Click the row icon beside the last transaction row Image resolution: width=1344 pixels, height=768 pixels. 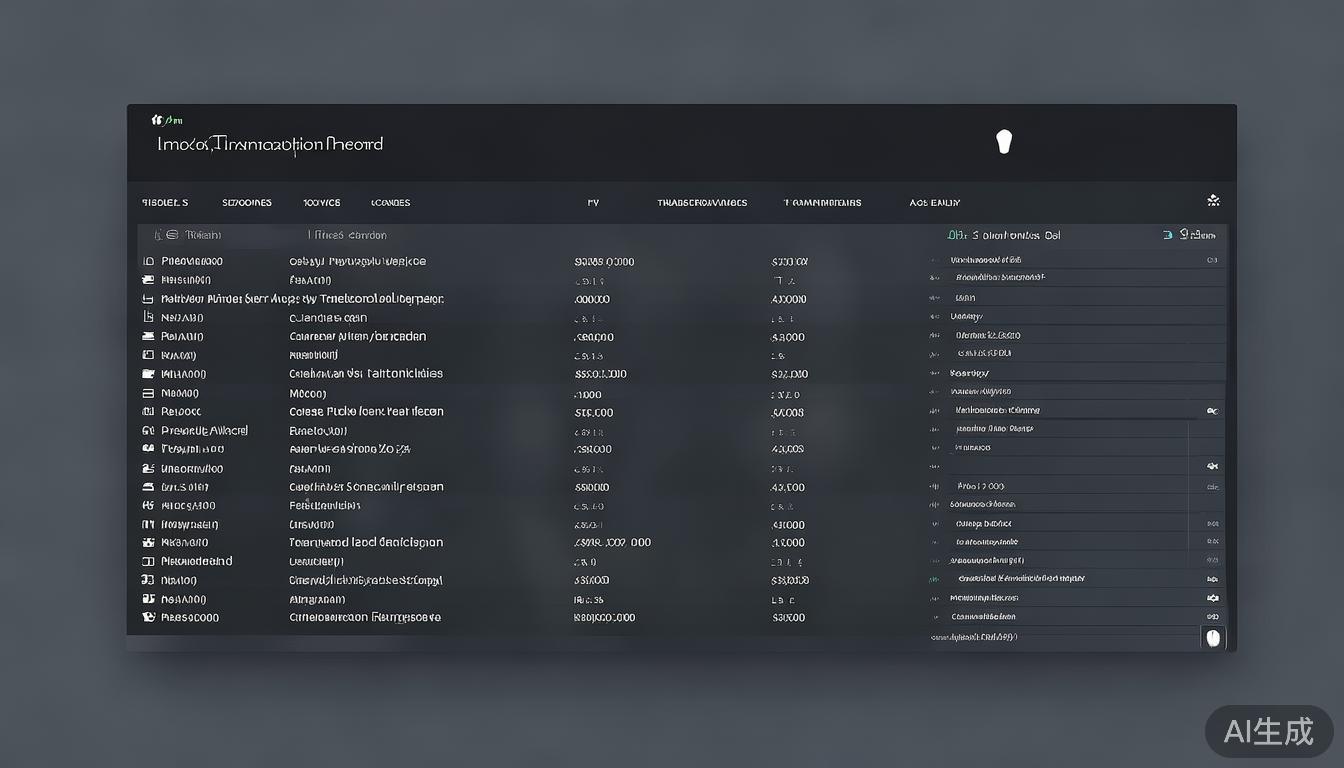[149, 618]
